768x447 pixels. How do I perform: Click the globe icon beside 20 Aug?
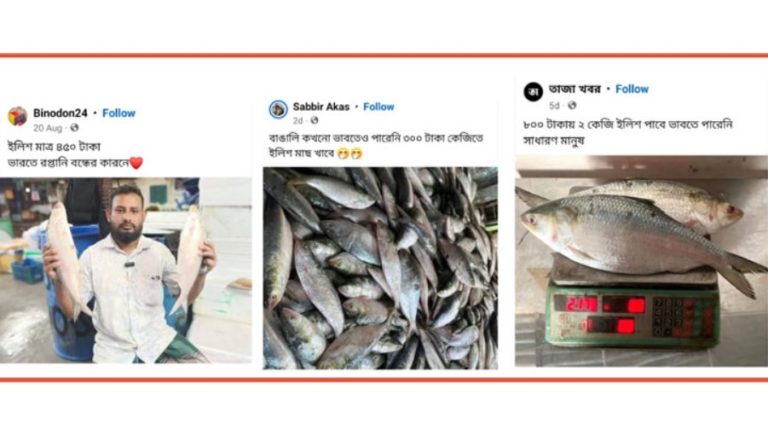coord(74,128)
